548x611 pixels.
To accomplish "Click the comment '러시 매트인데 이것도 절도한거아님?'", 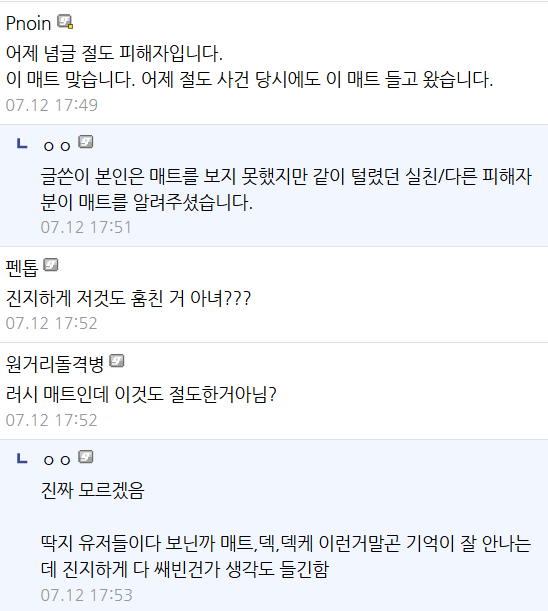I will click(141, 394).
